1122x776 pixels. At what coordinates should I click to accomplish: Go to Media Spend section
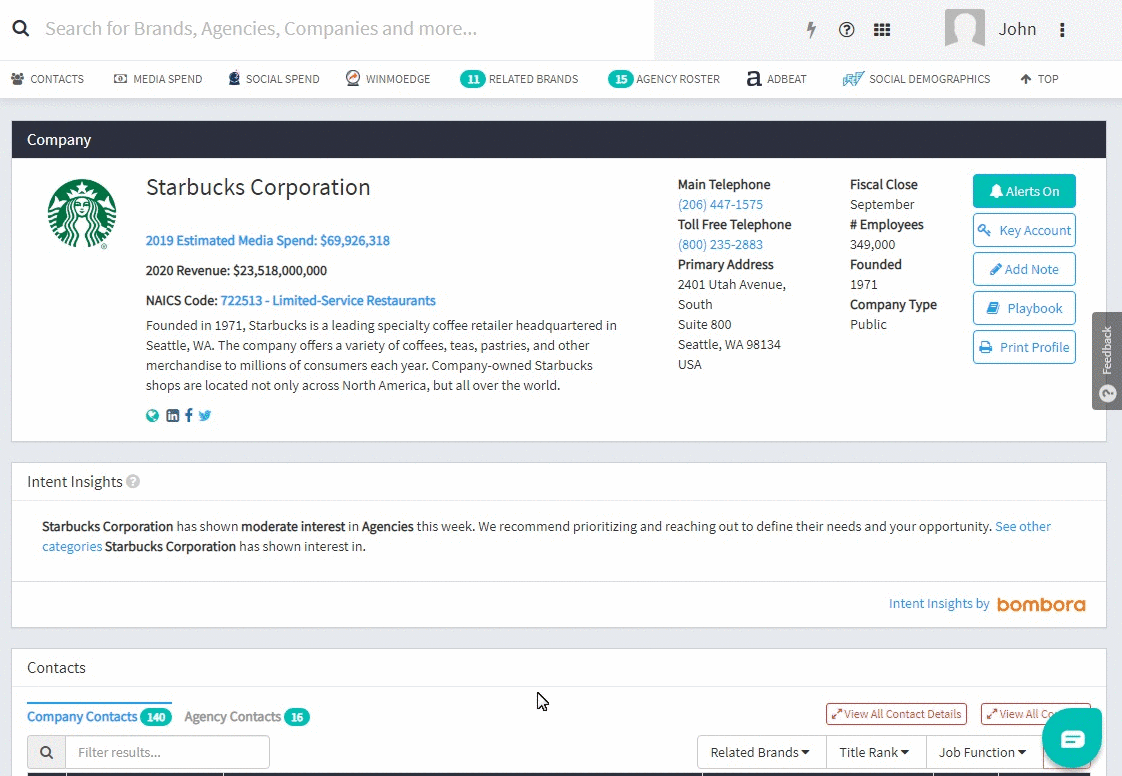coord(158,79)
